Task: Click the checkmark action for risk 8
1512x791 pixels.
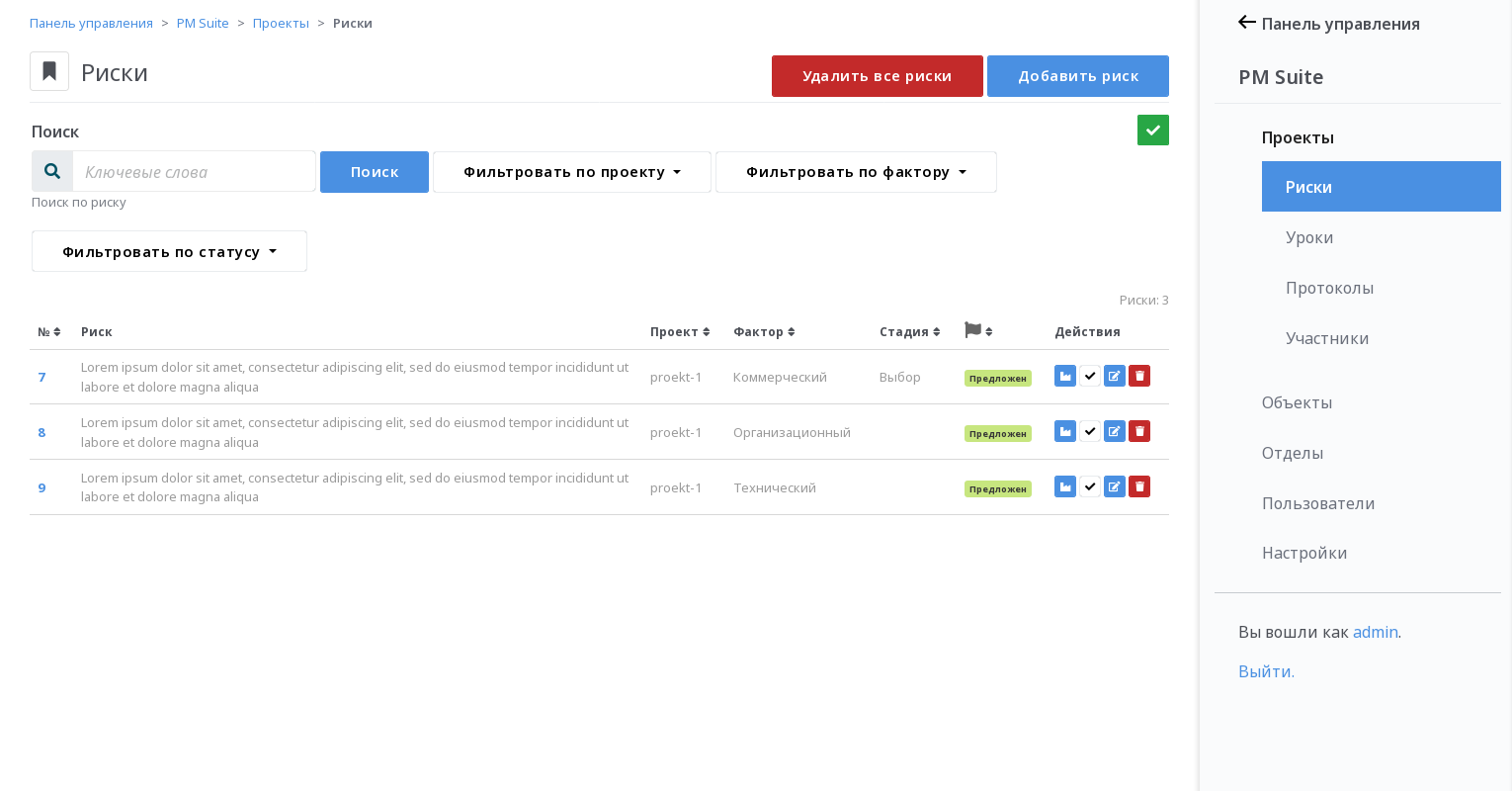Action: pos(1090,431)
